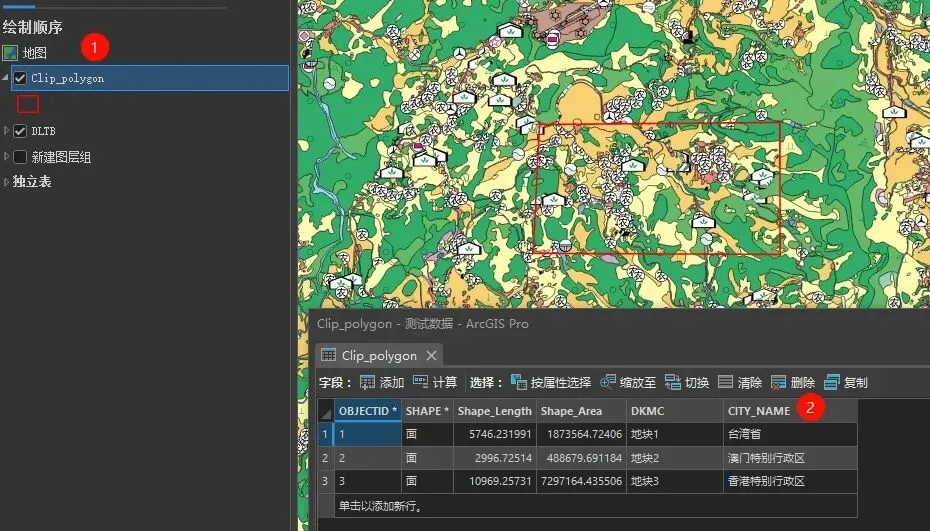The image size is (930, 531).
Task: Select the 新建图层组 group name
Action: [61, 157]
